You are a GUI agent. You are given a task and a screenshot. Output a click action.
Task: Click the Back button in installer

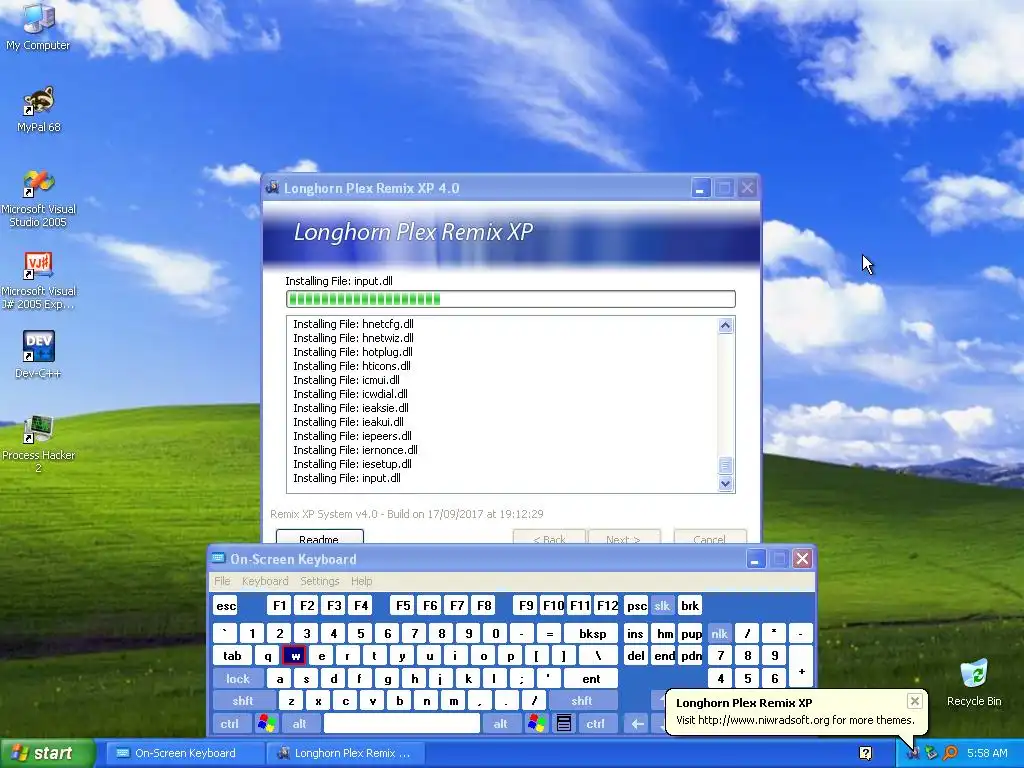[549, 537]
